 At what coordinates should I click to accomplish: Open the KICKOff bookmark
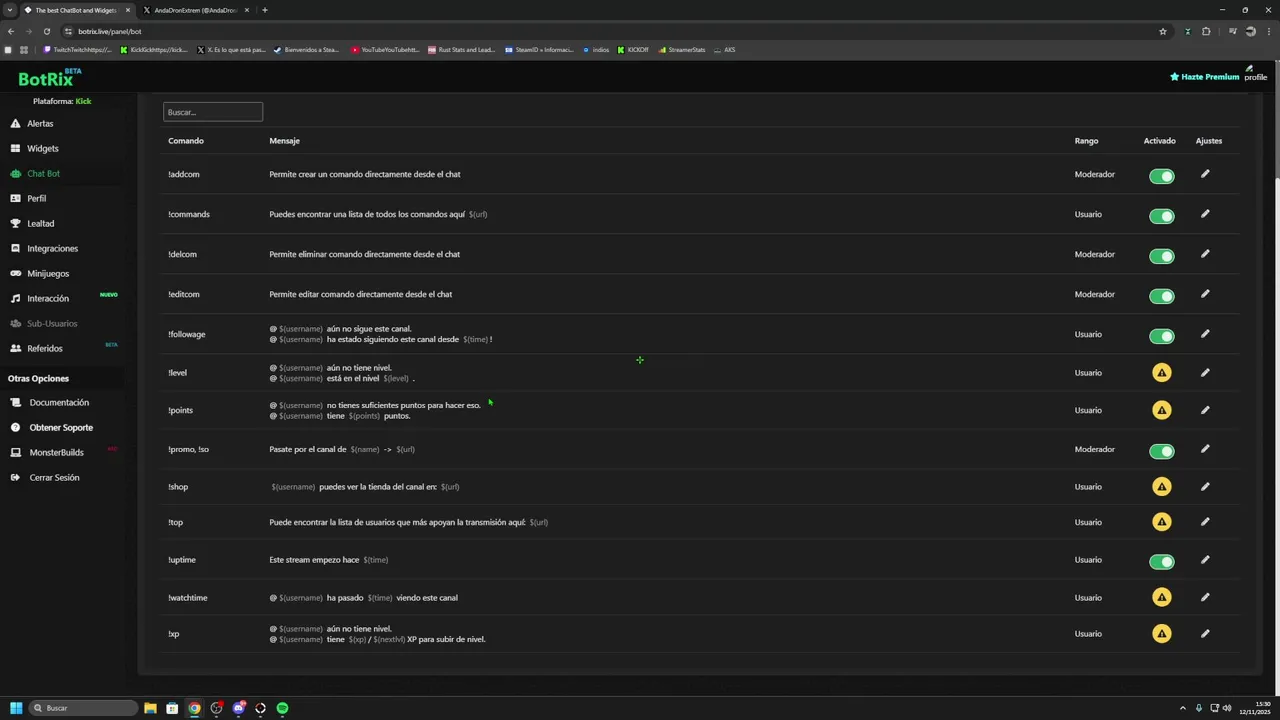pos(633,49)
